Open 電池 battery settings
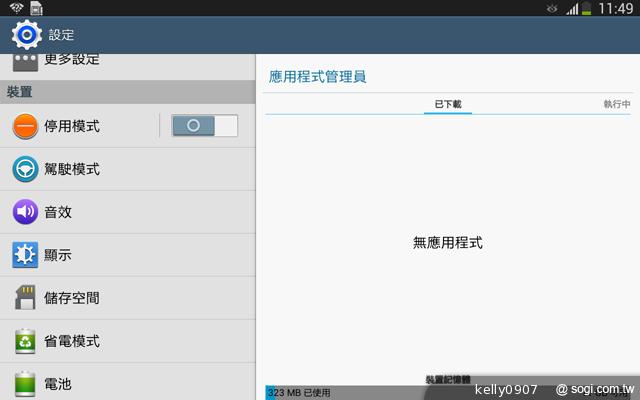Image resolution: width=640 pixels, height=400 pixels. 128,382
